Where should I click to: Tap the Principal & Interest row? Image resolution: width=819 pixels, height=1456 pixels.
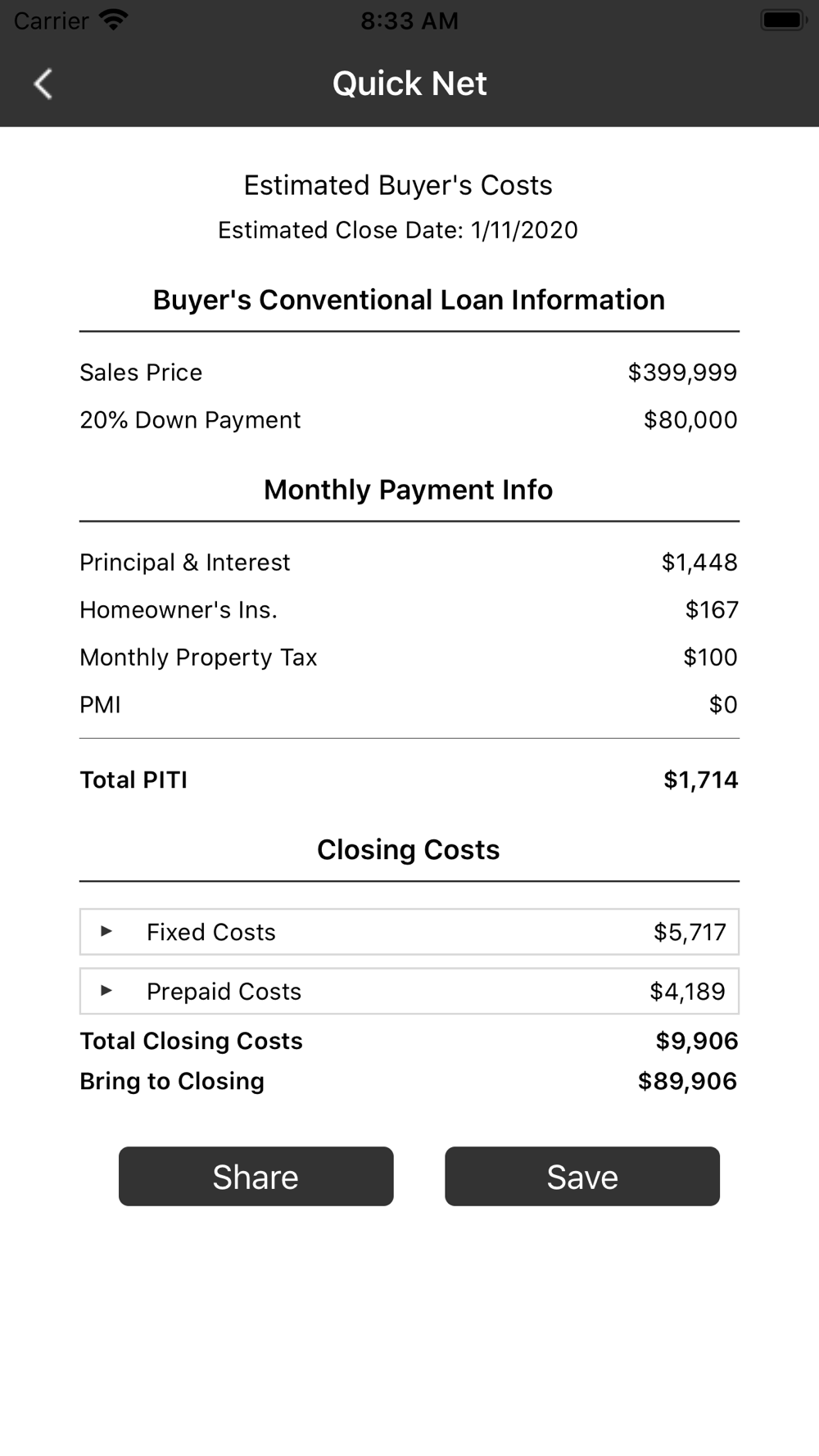(409, 563)
